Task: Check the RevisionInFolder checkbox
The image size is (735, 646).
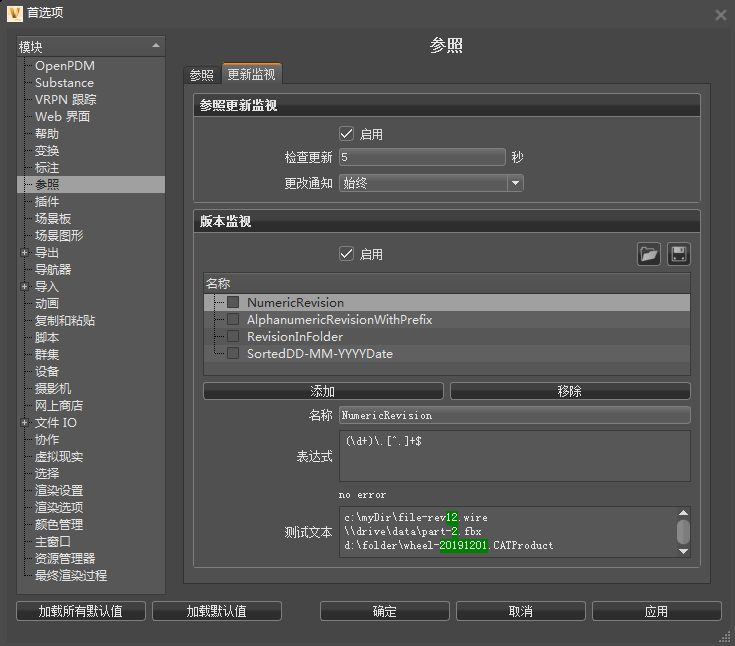Action: tap(233, 336)
